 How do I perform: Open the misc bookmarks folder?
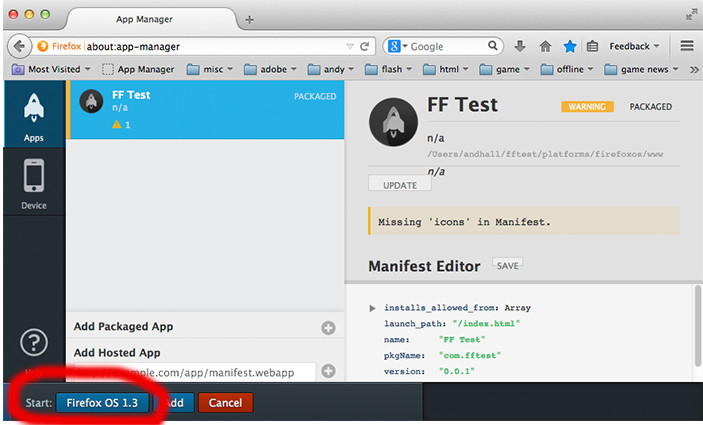pyautogui.click(x=209, y=69)
